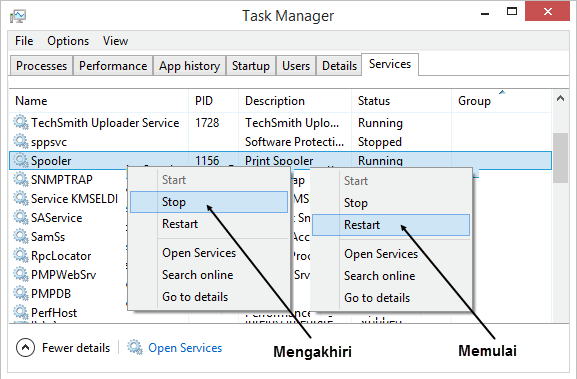The height and width of the screenshot is (379, 577).
Task: Sort services by Status column header
Action: 374,101
